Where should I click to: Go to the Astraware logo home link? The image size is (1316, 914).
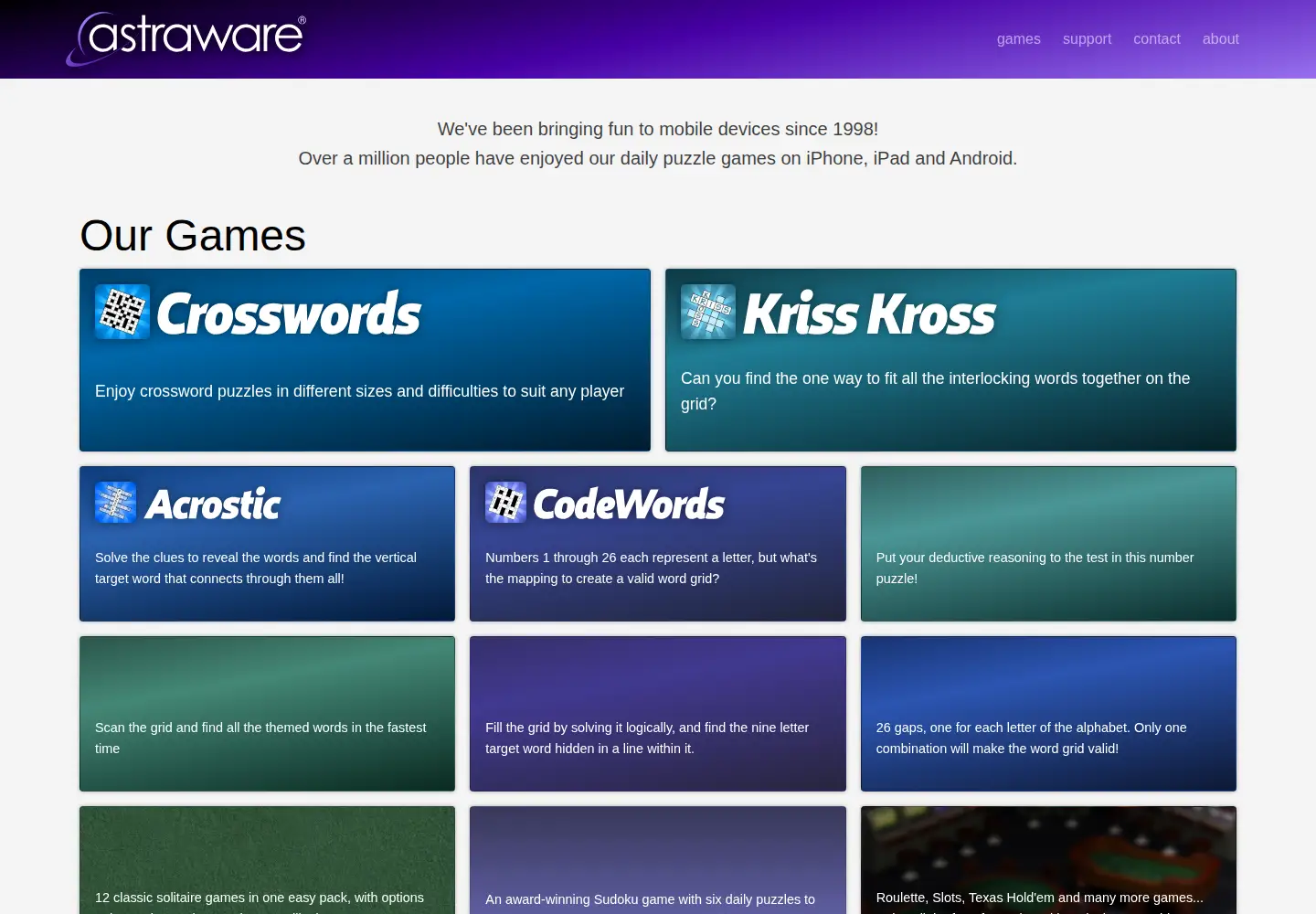tap(186, 38)
